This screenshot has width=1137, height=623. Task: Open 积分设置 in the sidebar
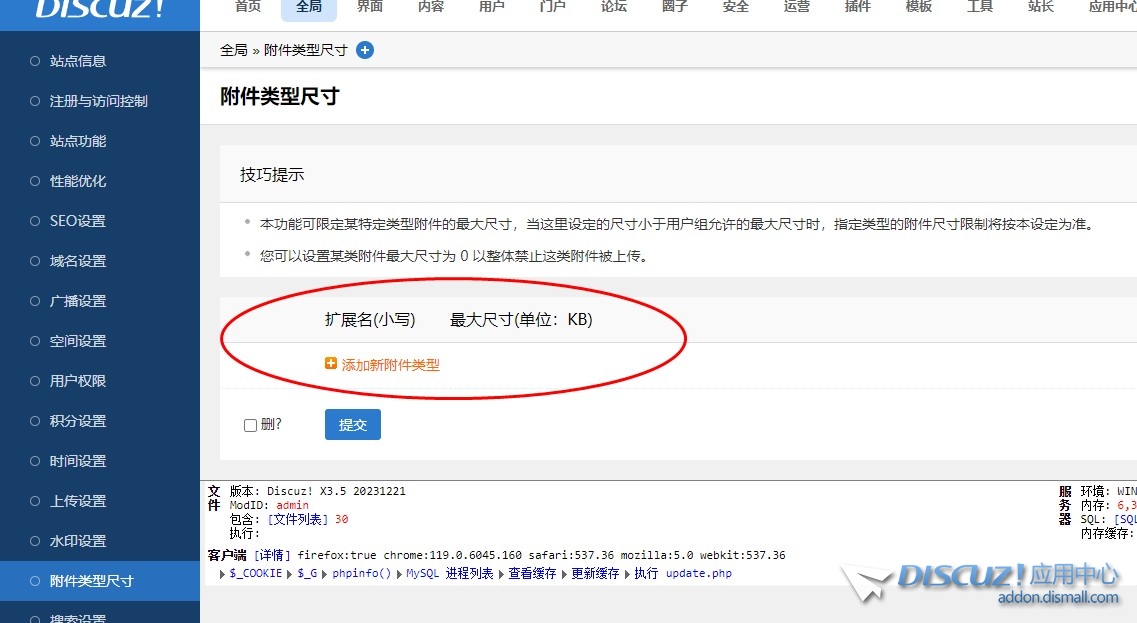(x=78, y=421)
